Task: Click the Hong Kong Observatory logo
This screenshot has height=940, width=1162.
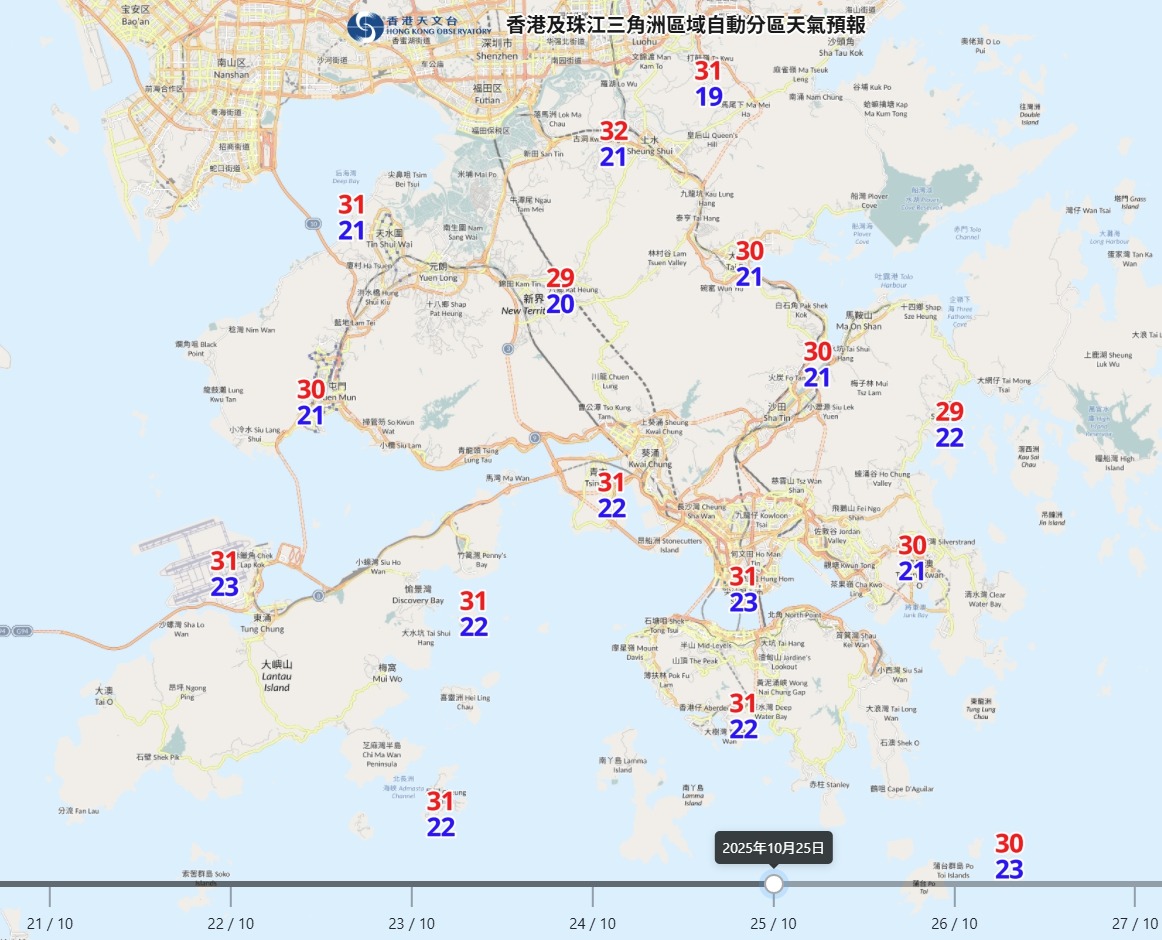Action: 364,27
